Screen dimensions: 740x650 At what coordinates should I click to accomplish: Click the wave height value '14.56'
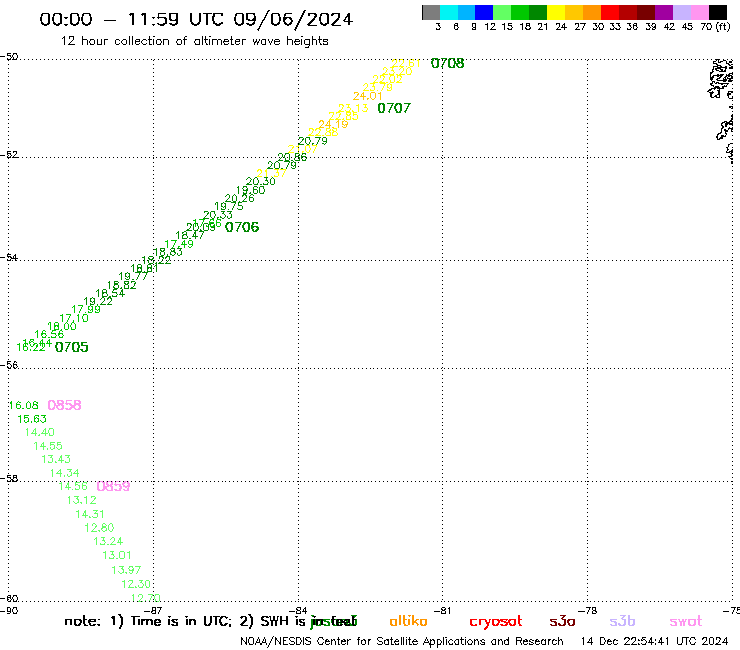pyautogui.click(x=73, y=486)
